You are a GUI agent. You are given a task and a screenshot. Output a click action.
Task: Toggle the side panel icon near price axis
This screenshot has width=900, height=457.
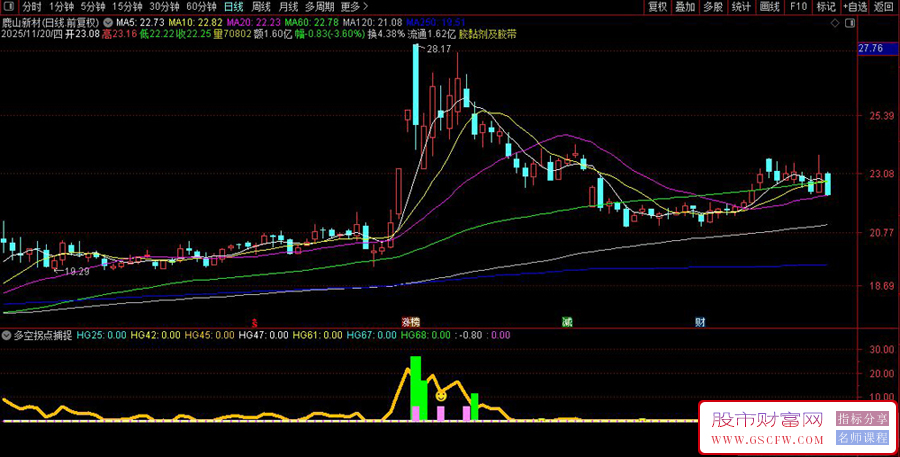(849, 22)
